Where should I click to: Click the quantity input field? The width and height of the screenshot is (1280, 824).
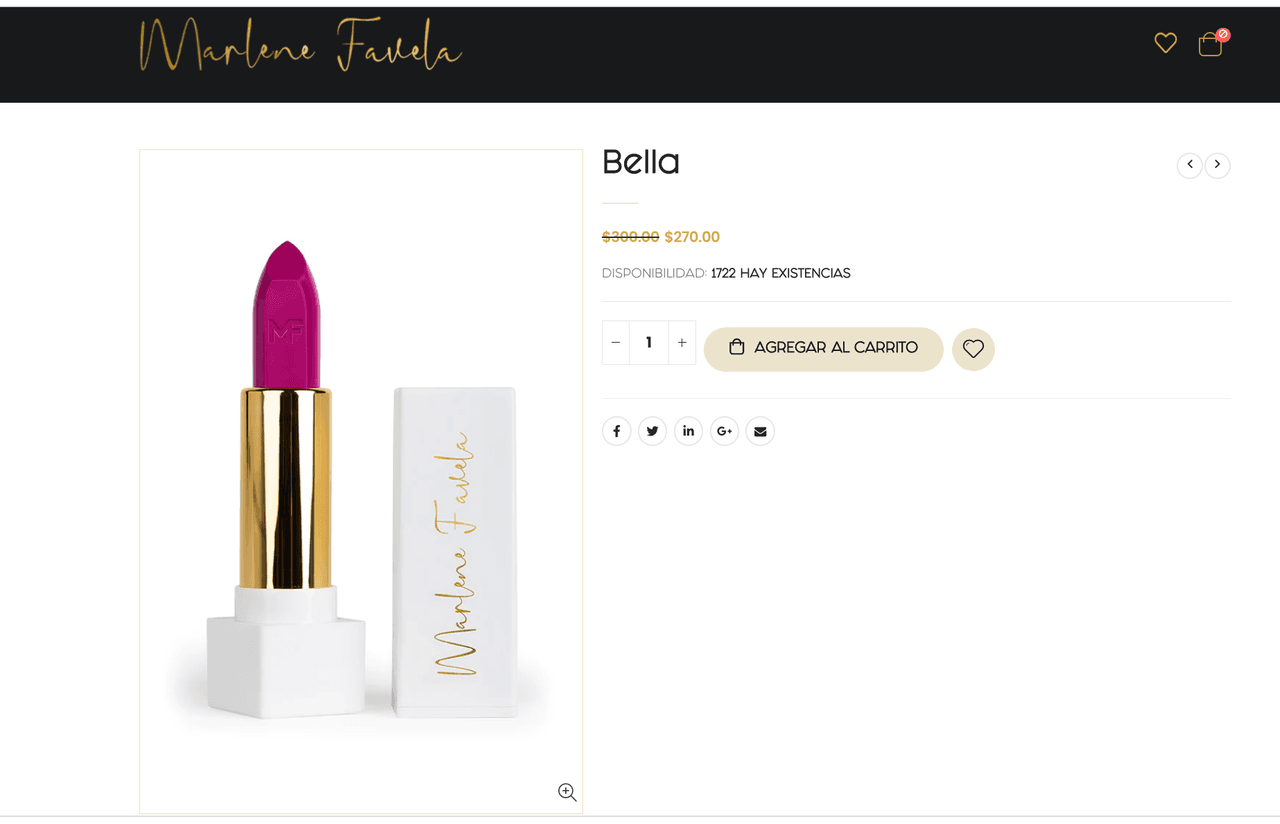[x=649, y=343]
